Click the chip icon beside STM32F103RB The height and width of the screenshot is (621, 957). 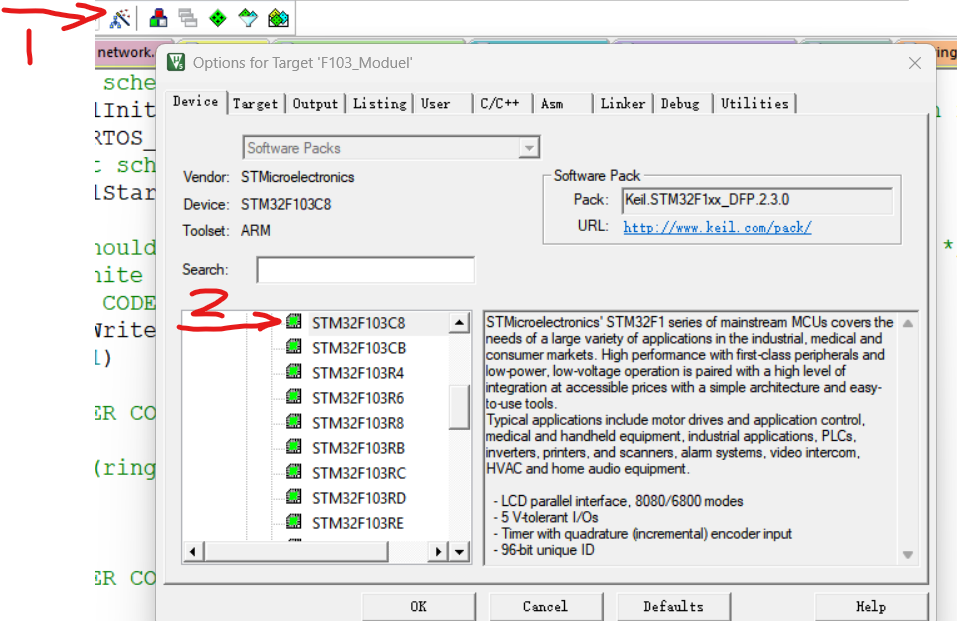tap(295, 446)
